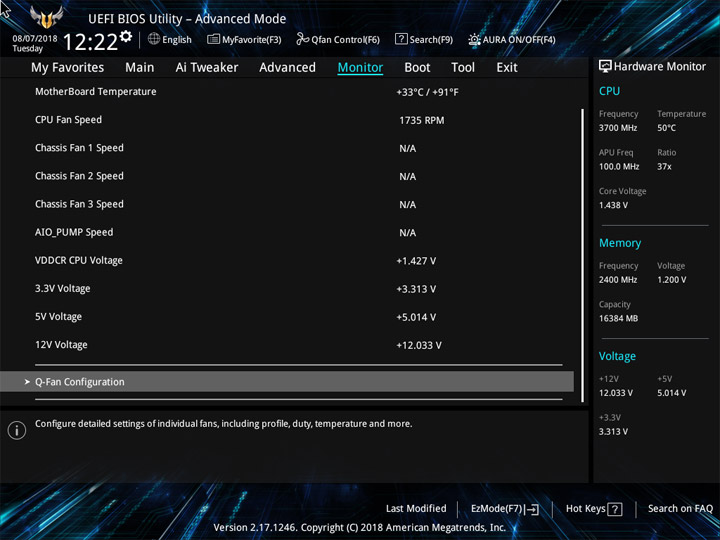
Task: Click the 08/07/2018 date
Action: coord(35,39)
